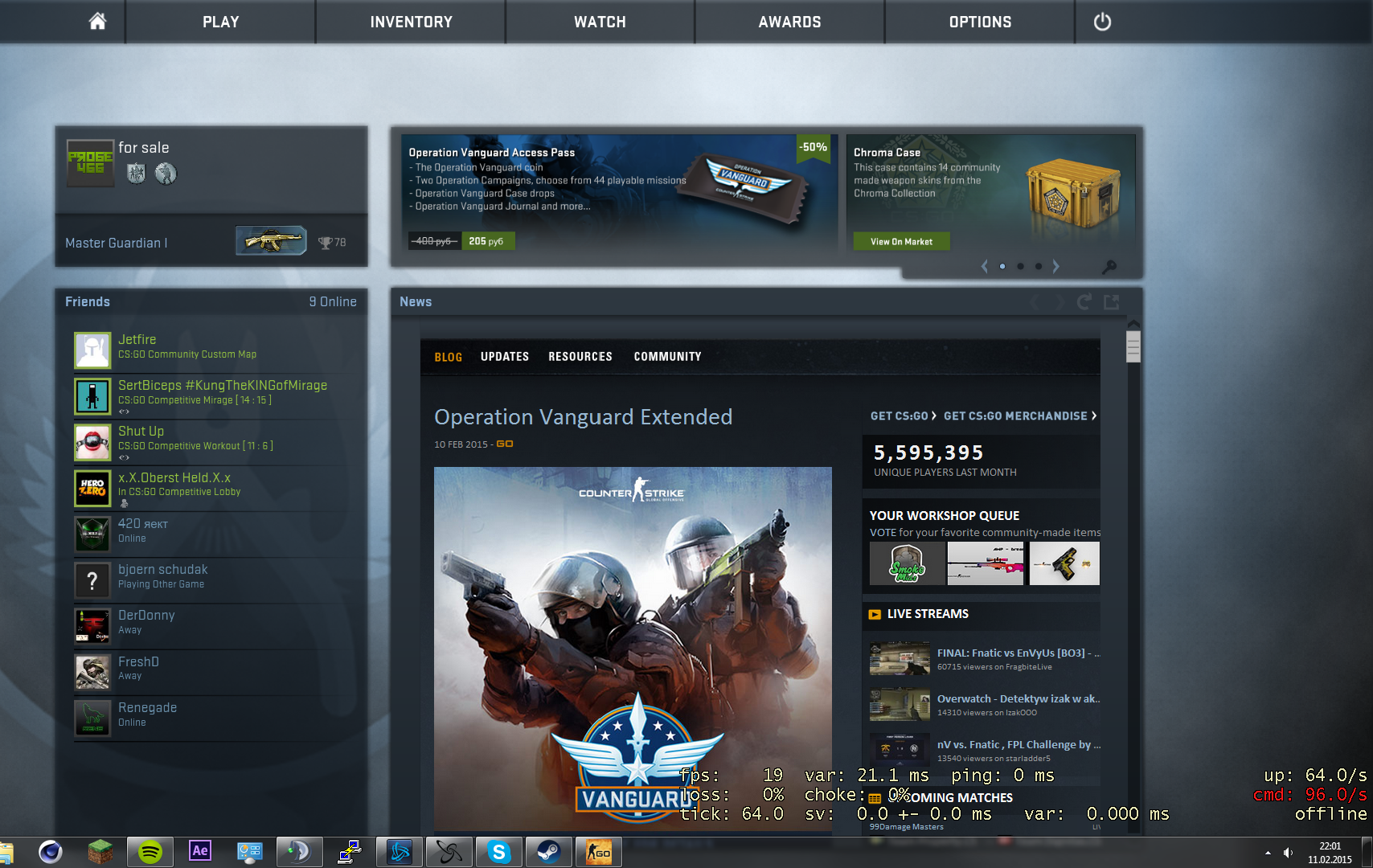Click the PROGE 466 profile avatar
The width and height of the screenshot is (1373, 868).
(90, 163)
